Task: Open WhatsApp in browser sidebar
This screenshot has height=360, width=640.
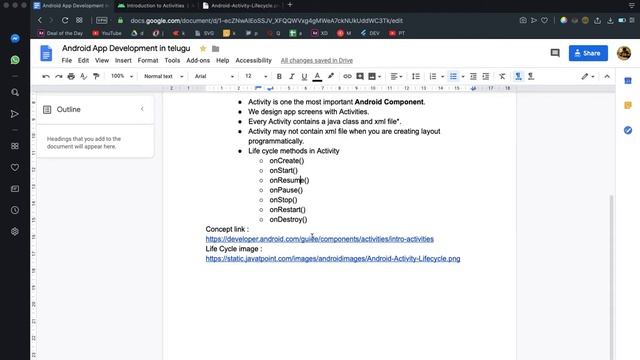Action: point(15,60)
